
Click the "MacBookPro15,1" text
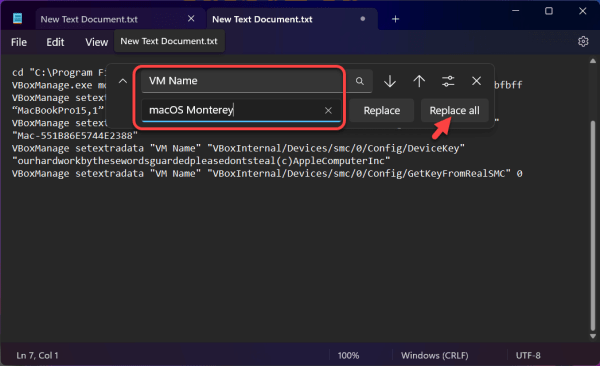[x=57, y=111]
